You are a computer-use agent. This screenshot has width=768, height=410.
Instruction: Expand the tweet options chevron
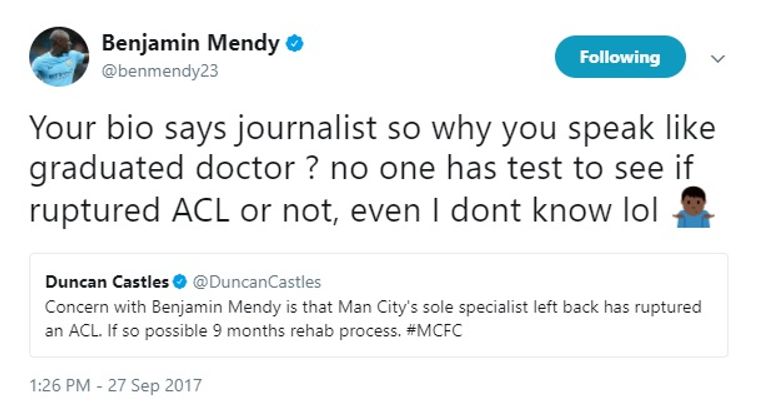tap(717, 59)
